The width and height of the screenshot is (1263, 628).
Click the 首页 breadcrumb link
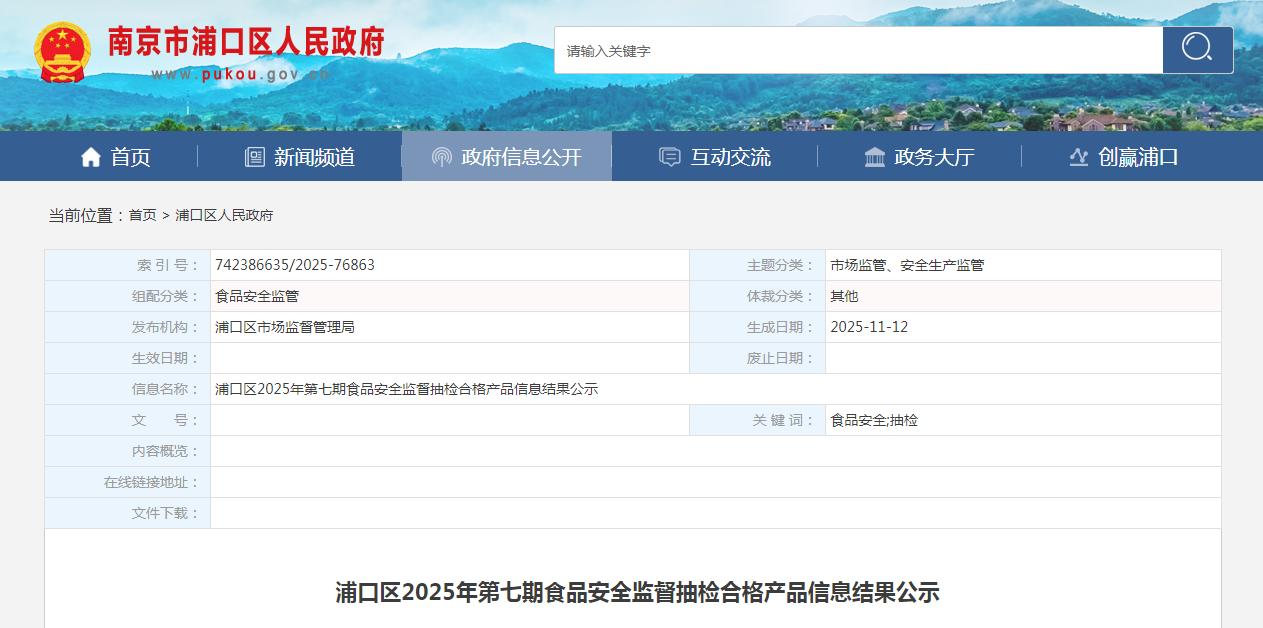(143, 215)
